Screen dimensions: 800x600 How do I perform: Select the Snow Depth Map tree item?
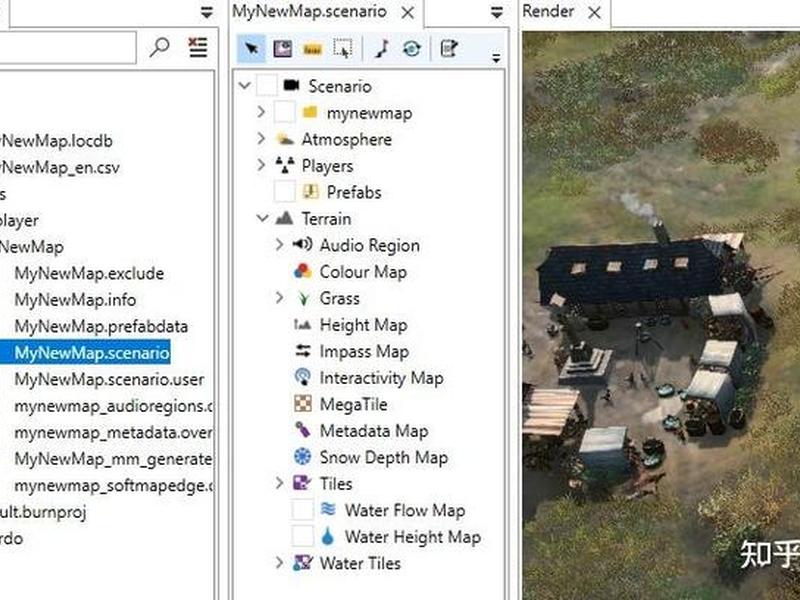point(384,457)
